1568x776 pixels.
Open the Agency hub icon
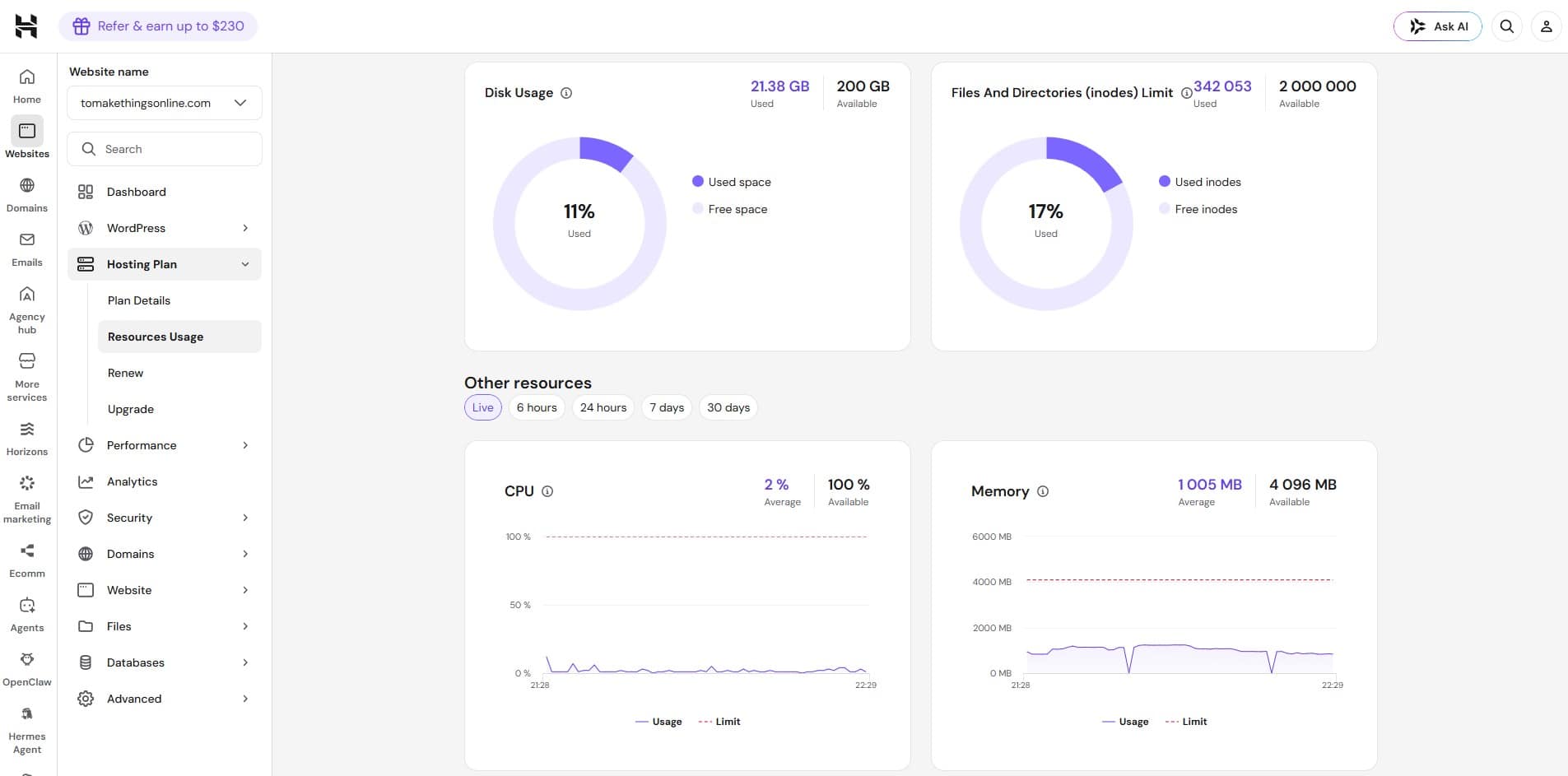point(27,295)
